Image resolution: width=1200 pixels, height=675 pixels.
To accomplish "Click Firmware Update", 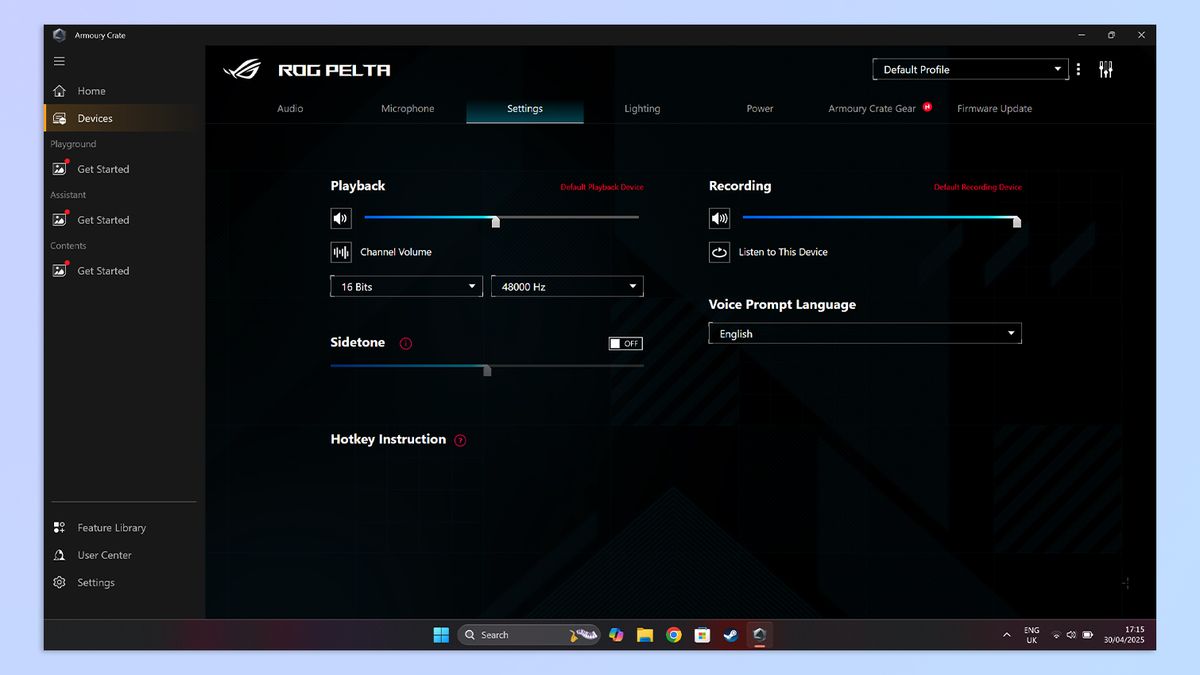I will pos(994,108).
